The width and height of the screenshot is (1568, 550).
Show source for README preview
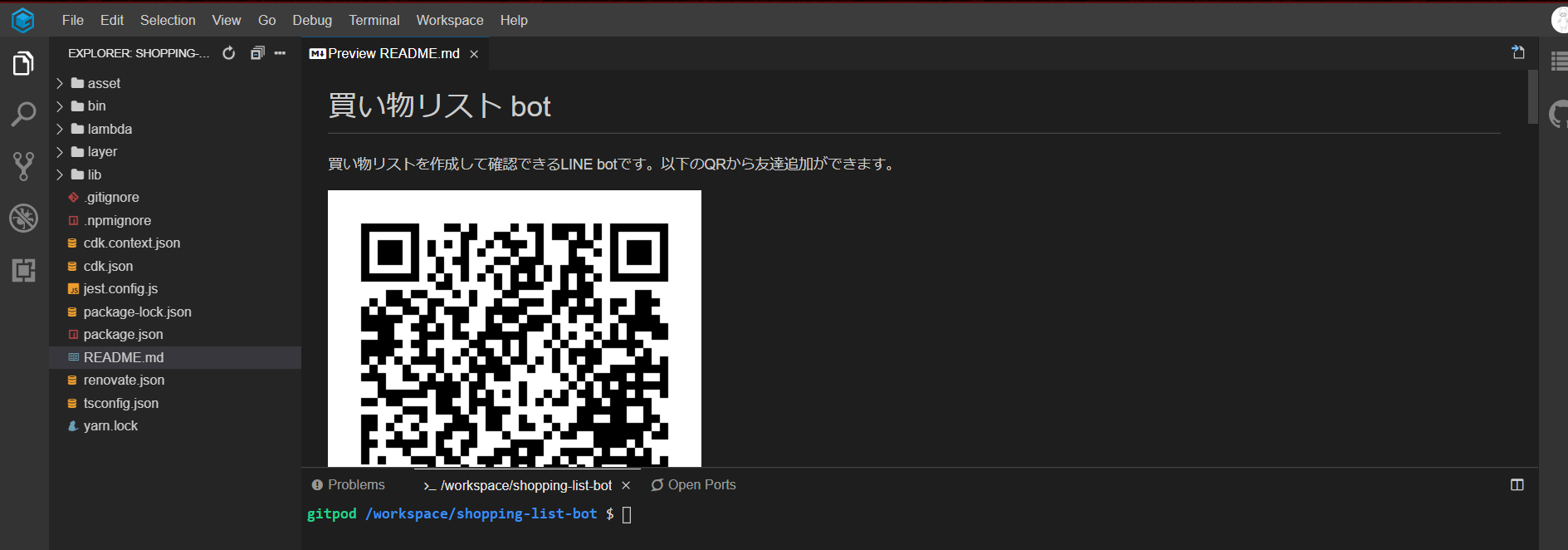coord(1518,52)
